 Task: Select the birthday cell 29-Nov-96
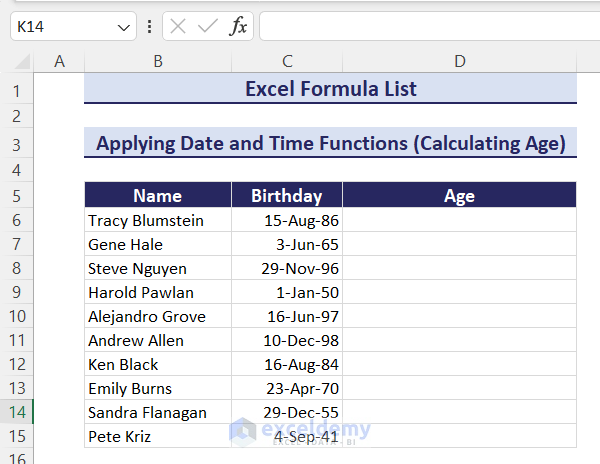(x=287, y=268)
